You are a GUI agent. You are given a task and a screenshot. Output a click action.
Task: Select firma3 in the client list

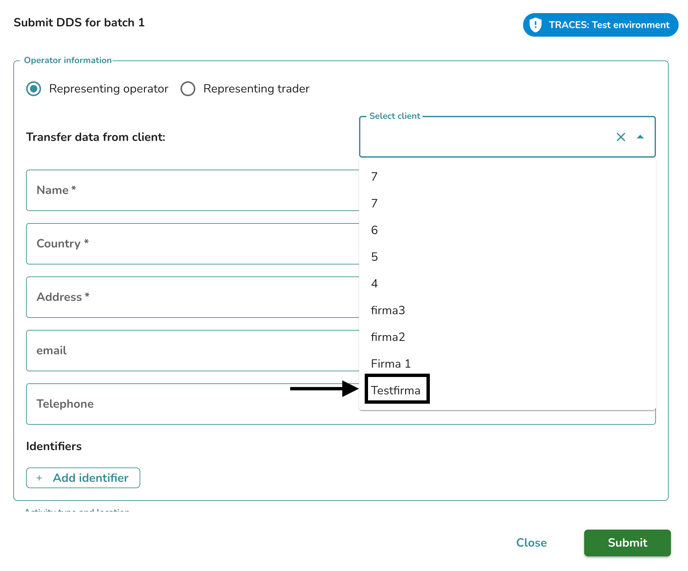tap(388, 310)
